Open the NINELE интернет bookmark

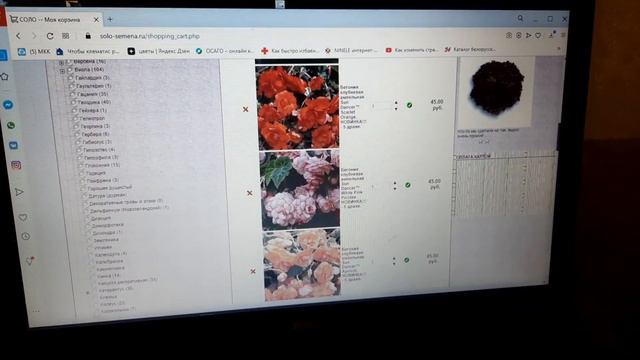pos(351,50)
